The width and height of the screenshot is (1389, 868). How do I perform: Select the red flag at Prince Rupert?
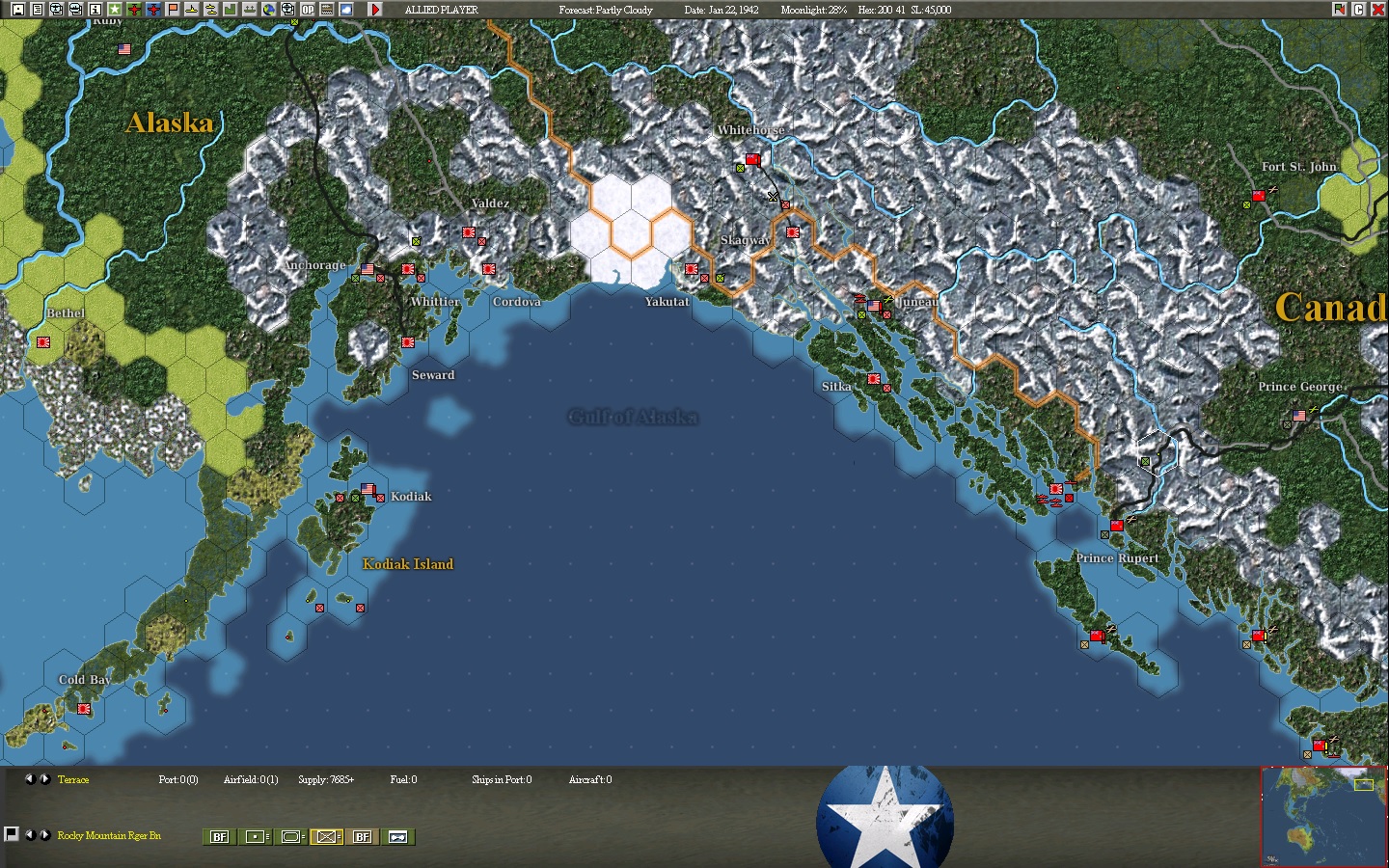(x=1117, y=526)
